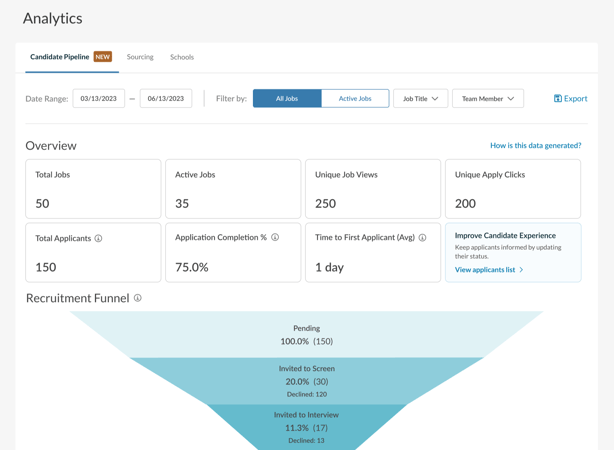Click info icon beside Time to First Applicant
The height and width of the screenshot is (450, 614).
coord(422,238)
